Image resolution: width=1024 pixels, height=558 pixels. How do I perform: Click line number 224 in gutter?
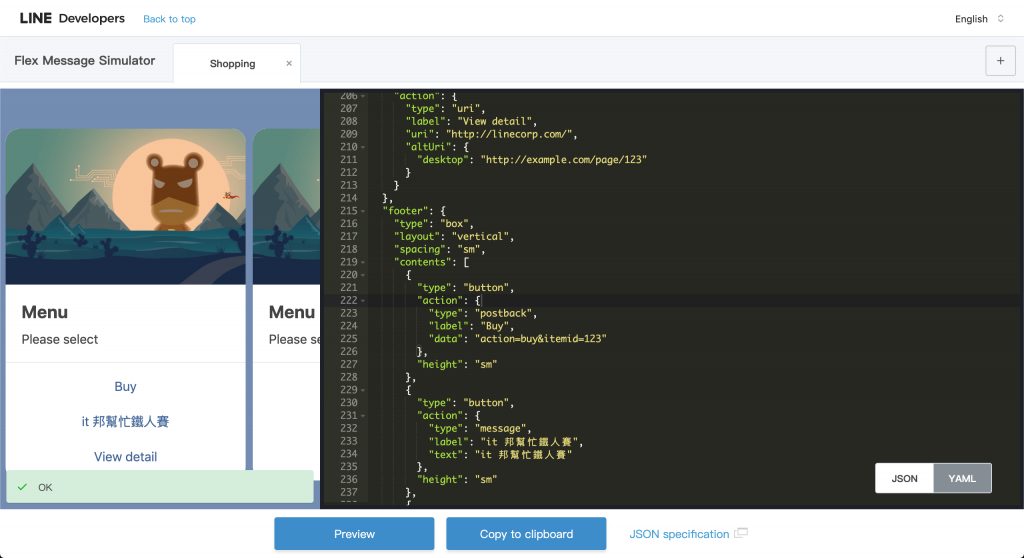[349, 326]
